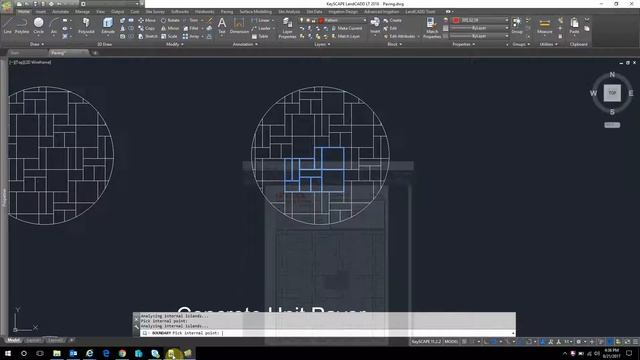
Task: Click the Array command
Action: click(x=191, y=36)
